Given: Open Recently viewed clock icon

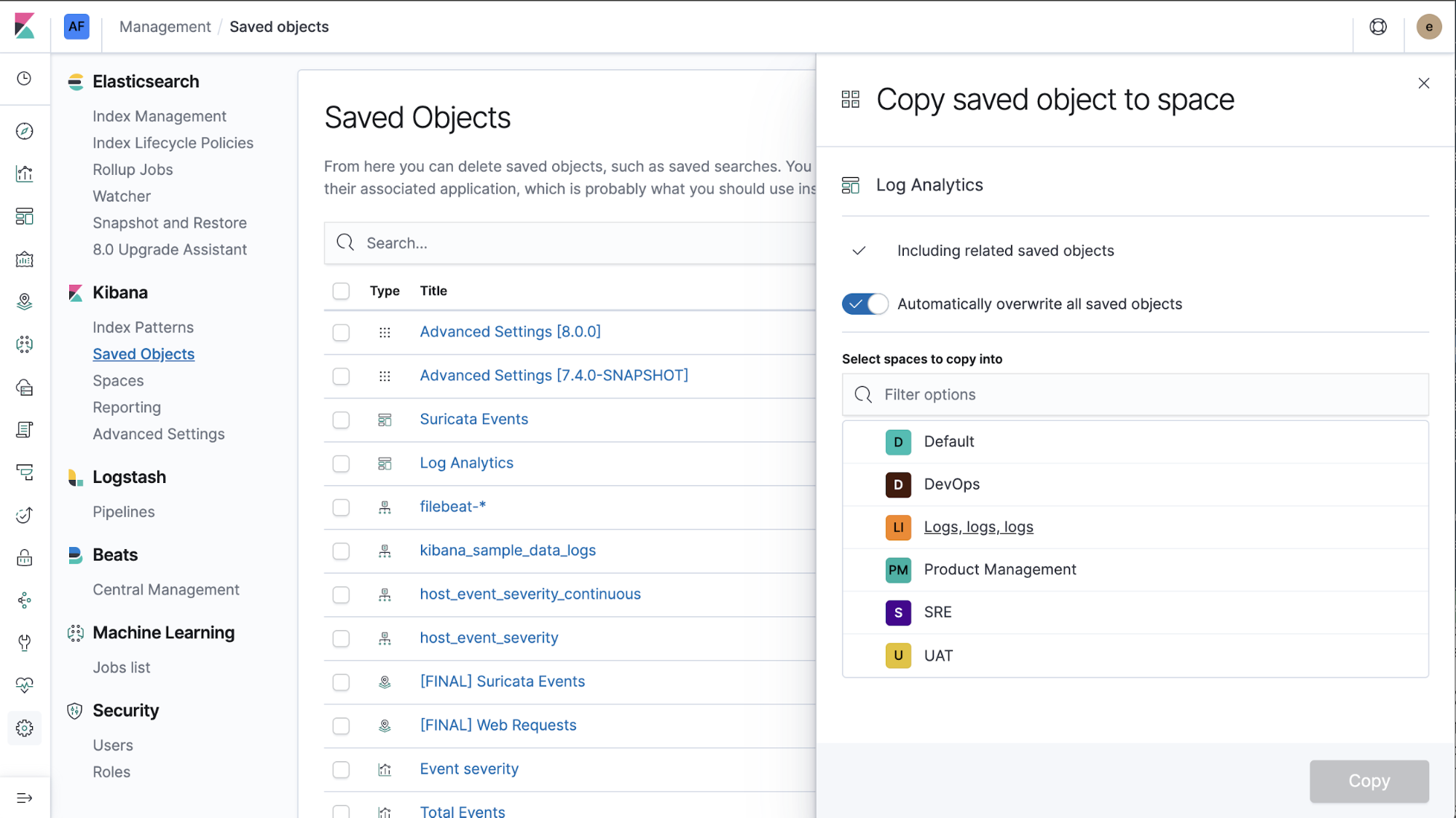Looking at the screenshot, I should click(25, 78).
